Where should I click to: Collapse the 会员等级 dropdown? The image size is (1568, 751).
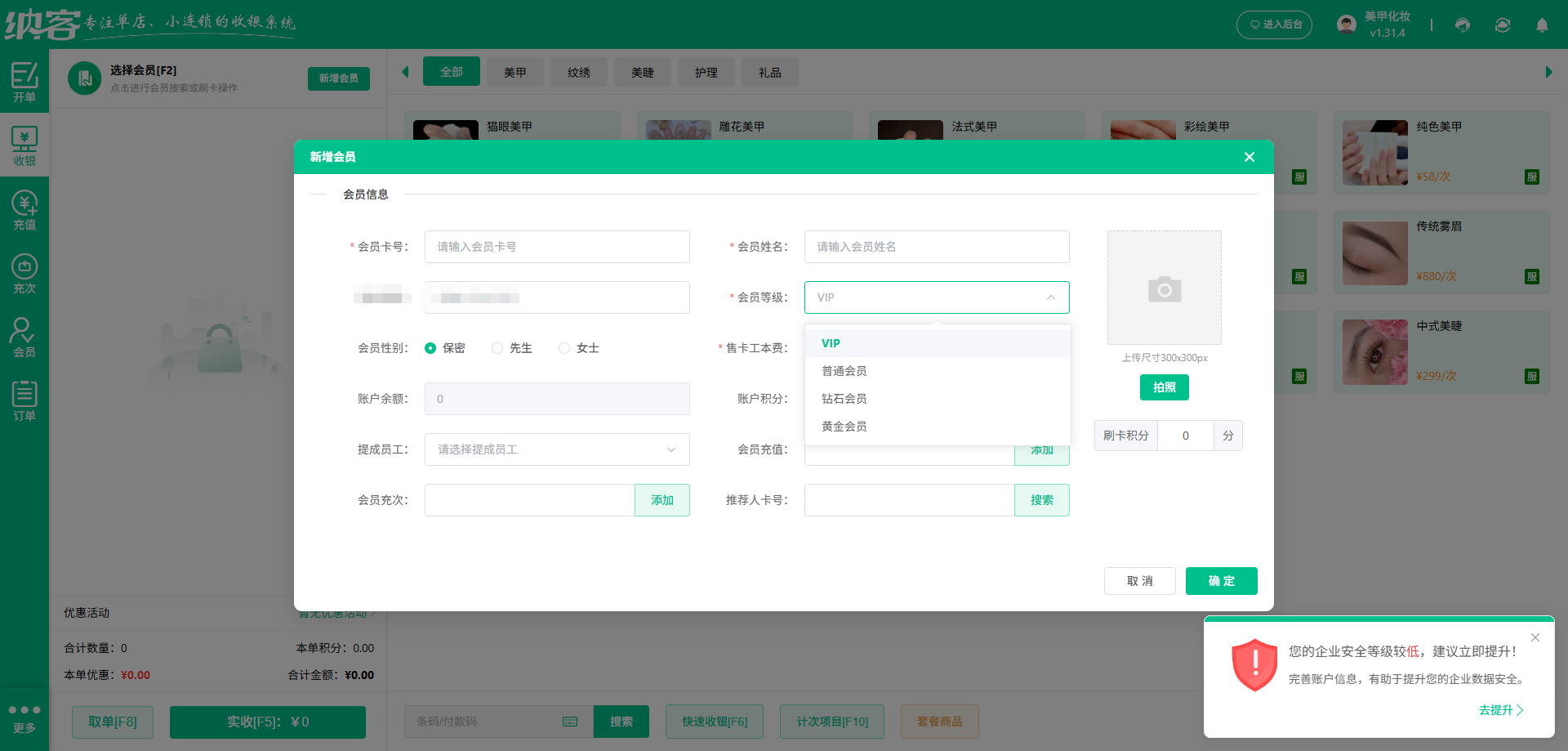point(1051,297)
